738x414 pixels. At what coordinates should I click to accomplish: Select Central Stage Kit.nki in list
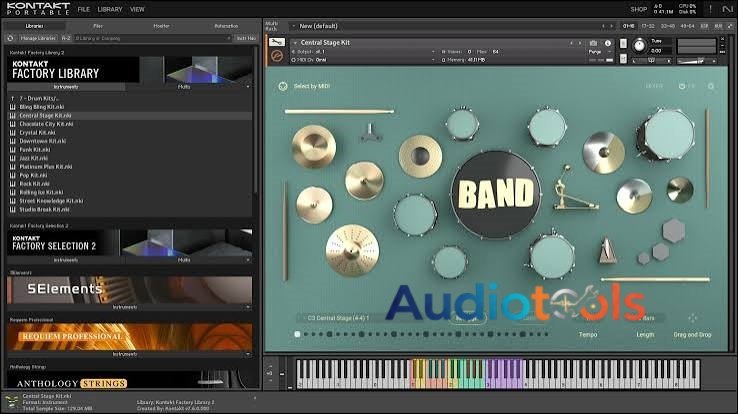[x=129, y=115]
